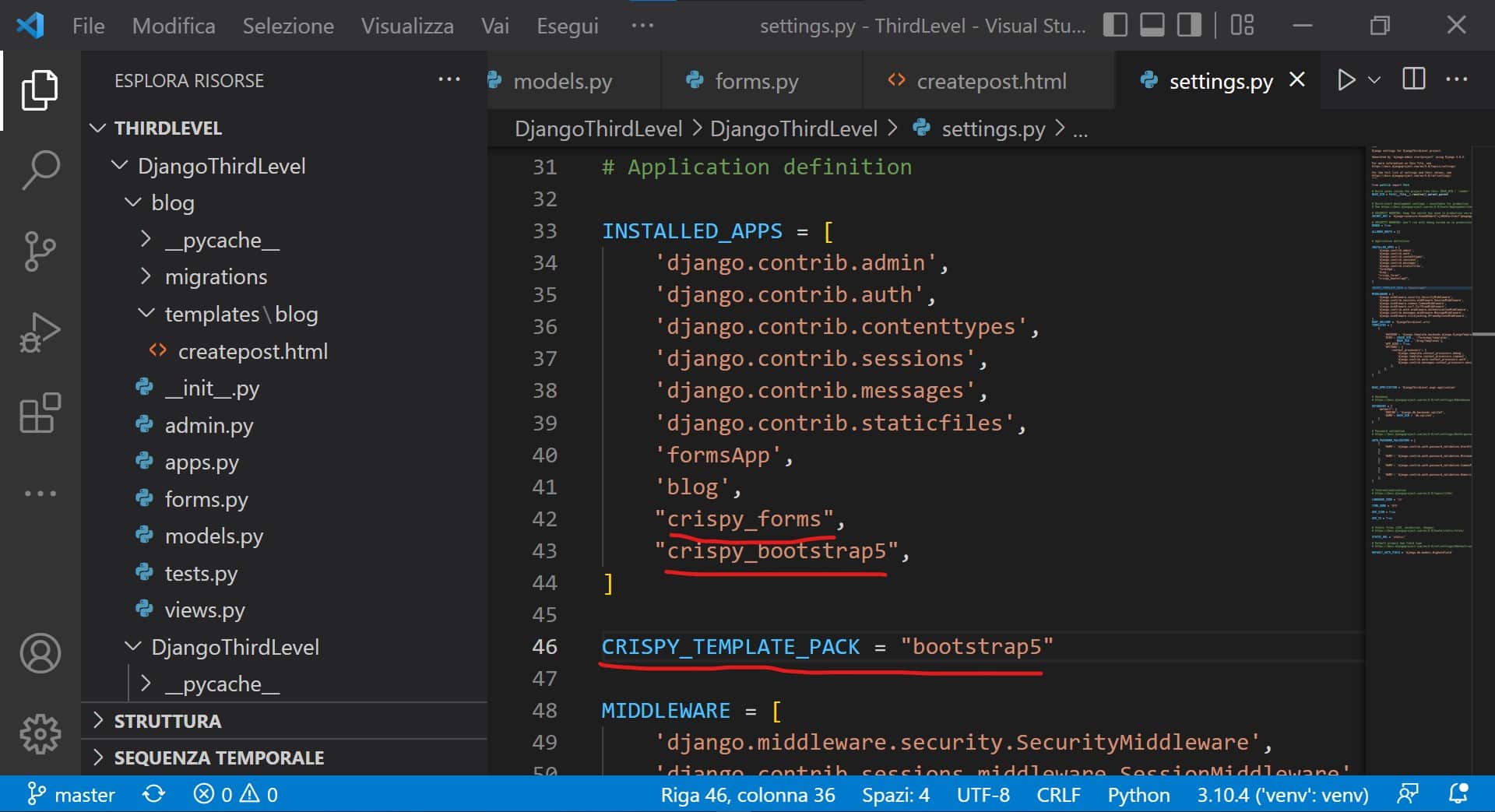Open the Explorer view in activity bar

tap(40, 90)
